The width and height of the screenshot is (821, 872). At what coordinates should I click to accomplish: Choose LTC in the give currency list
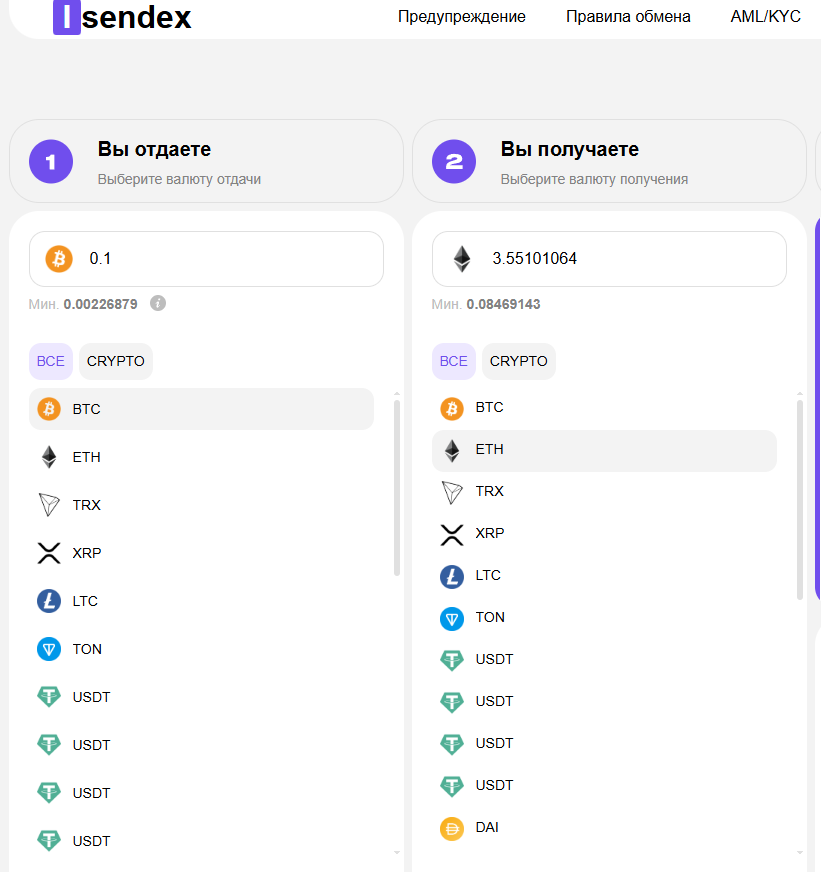pos(201,601)
